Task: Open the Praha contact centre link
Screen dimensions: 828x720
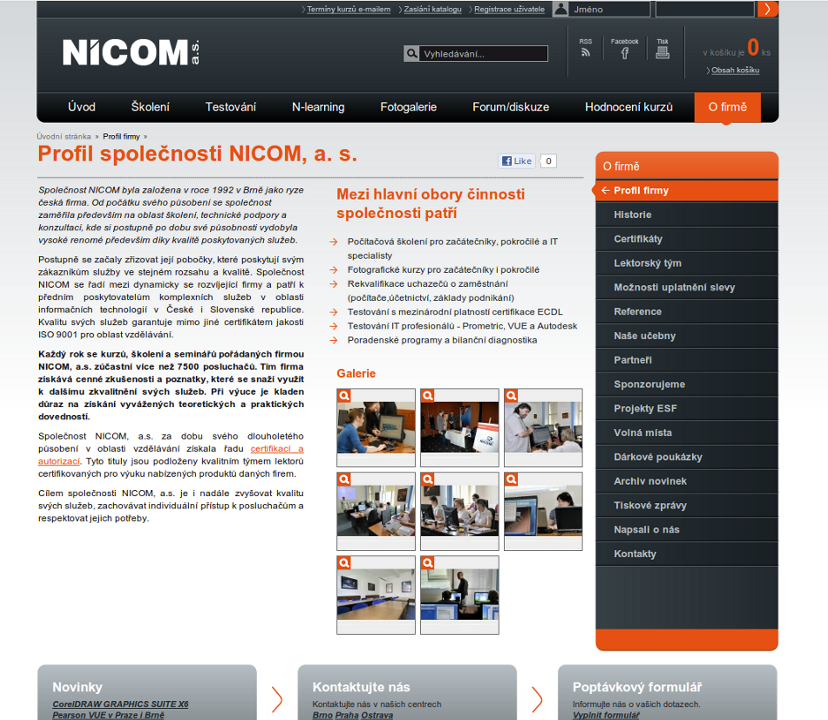Action: coord(346,715)
